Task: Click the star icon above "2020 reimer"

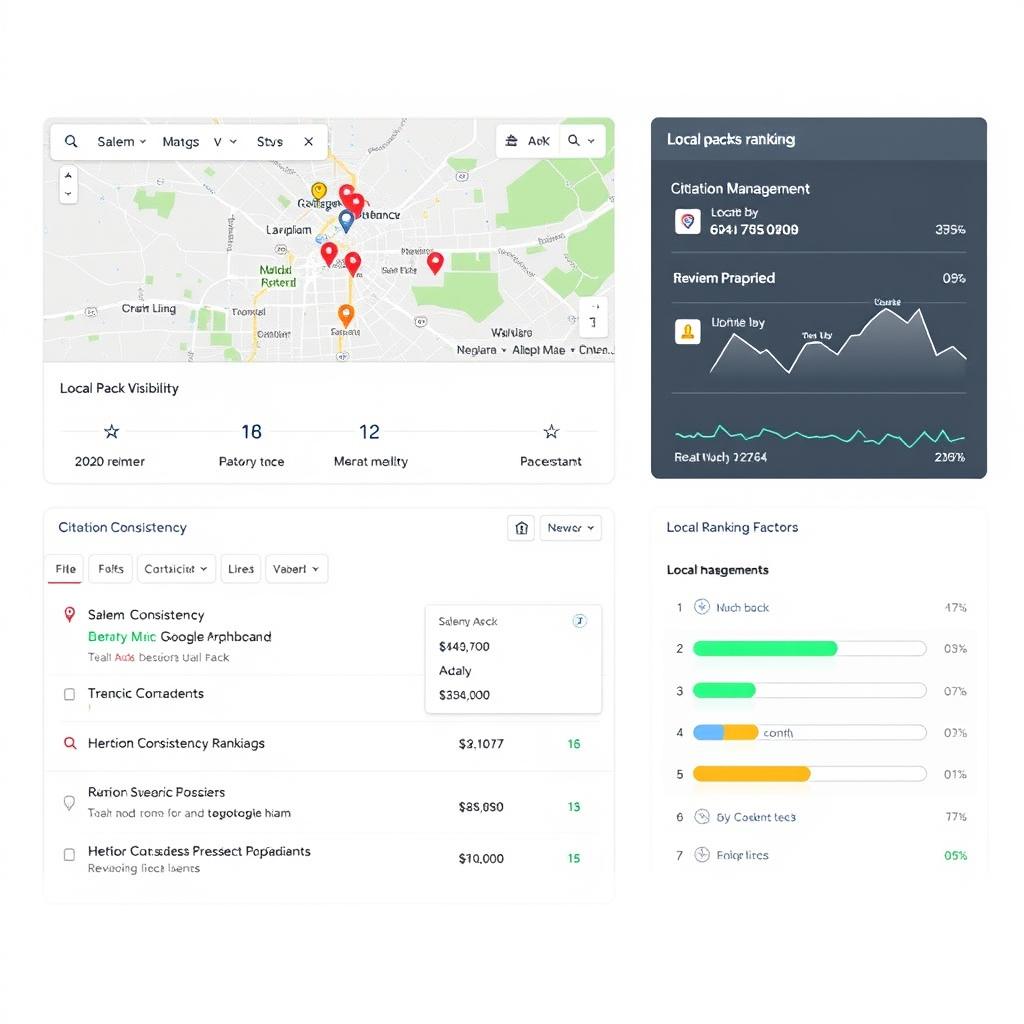Action: click(x=110, y=432)
